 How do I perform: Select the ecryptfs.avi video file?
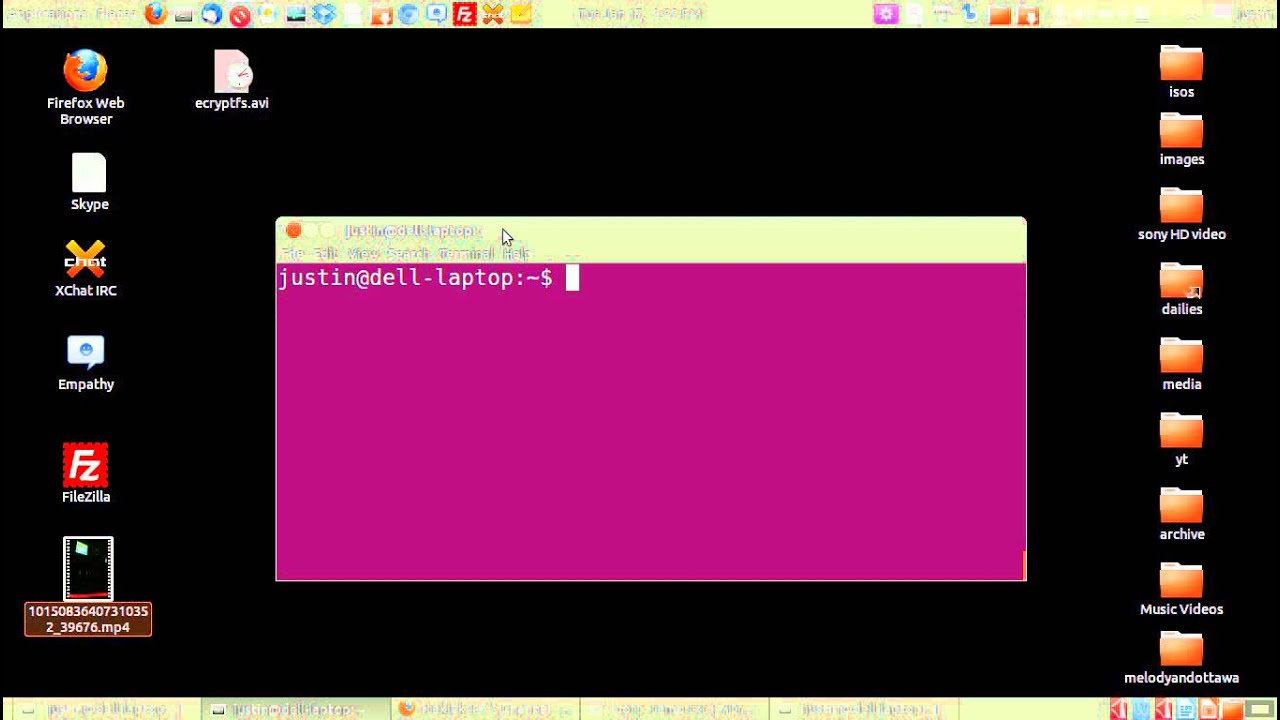(232, 74)
